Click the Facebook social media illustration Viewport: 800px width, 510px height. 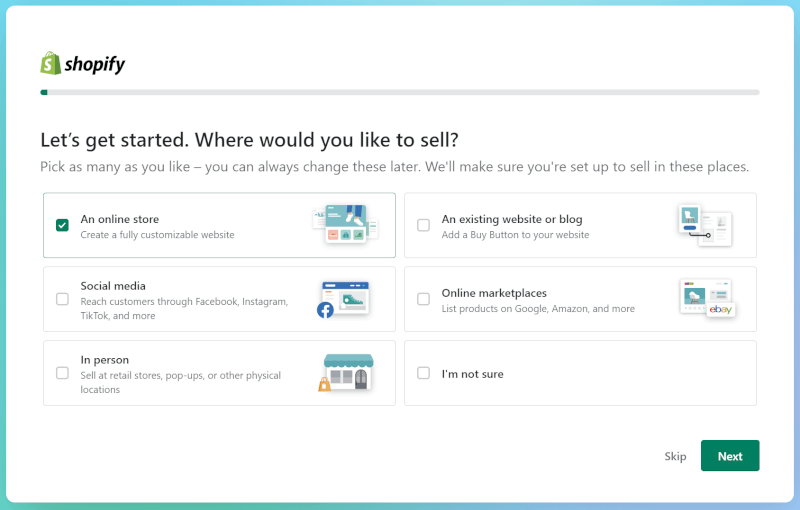coord(343,299)
